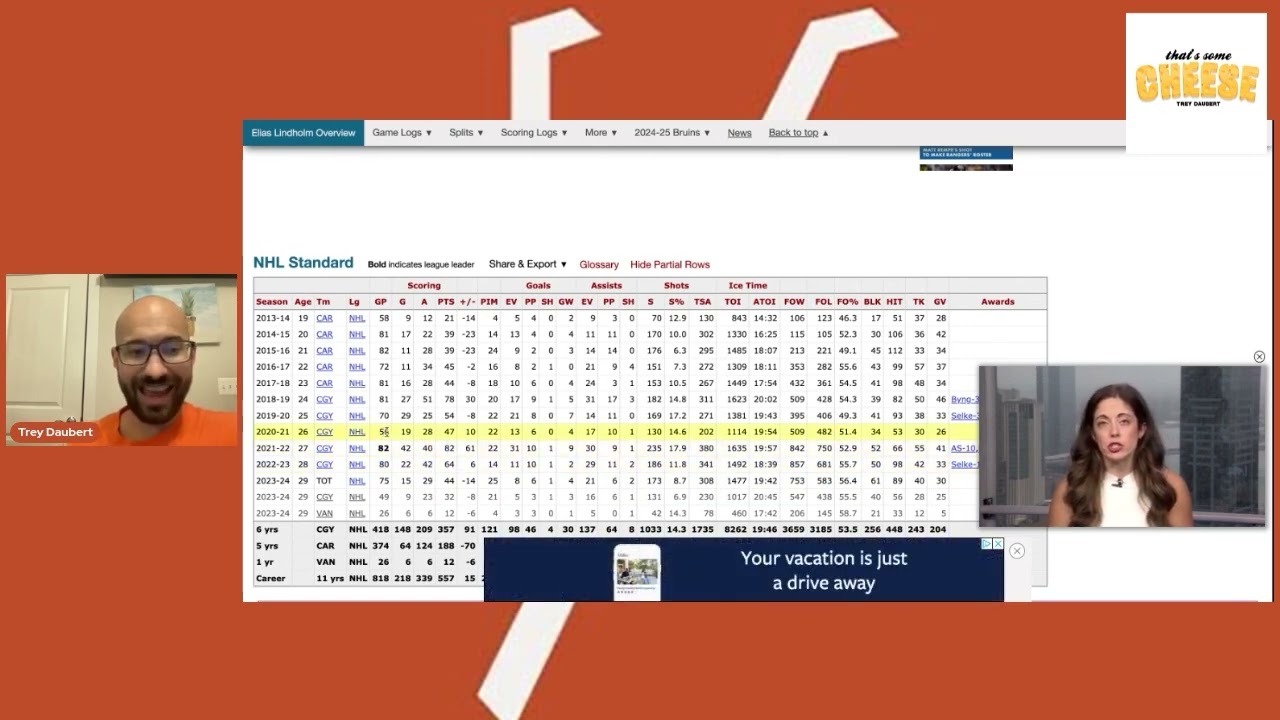The image size is (1280, 720).
Task: Click the That's Some Cheese logo
Action: [x=1196, y=83]
